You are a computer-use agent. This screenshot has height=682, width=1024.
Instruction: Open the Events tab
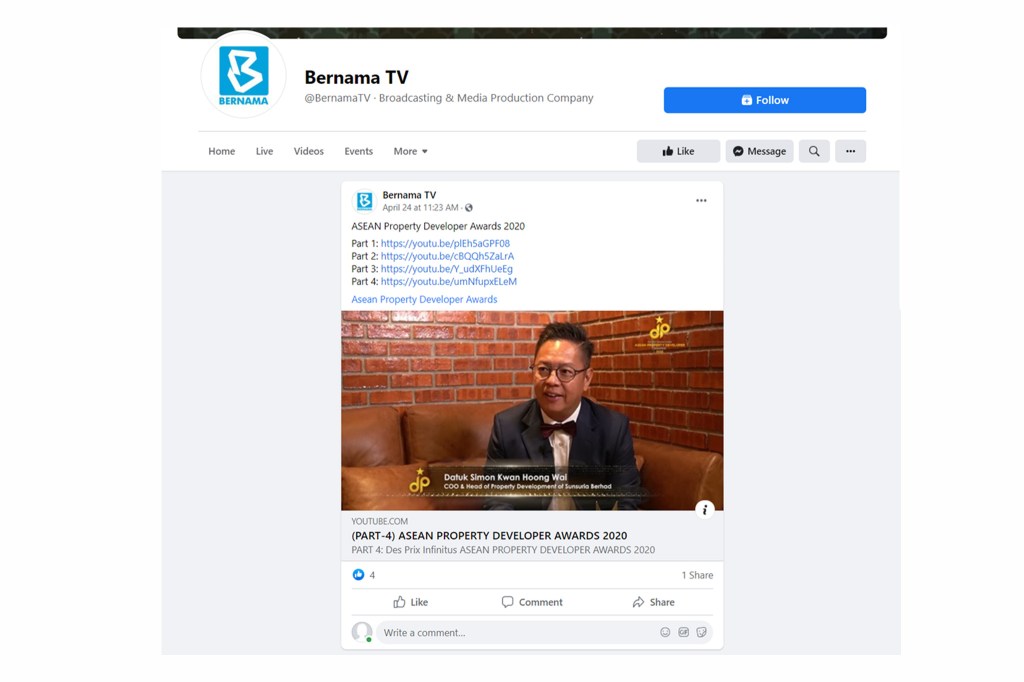pyautogui.click(x=358, y=151)
